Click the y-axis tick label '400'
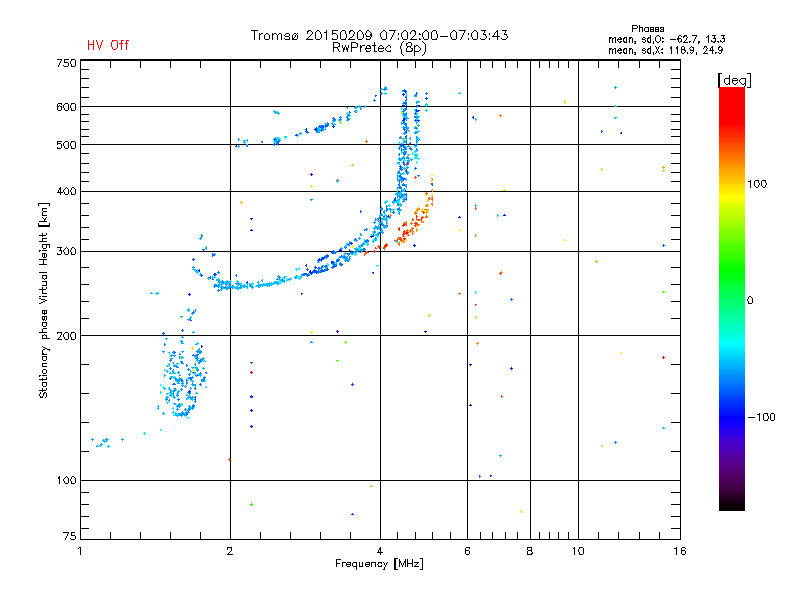 [x=66, y=191]
